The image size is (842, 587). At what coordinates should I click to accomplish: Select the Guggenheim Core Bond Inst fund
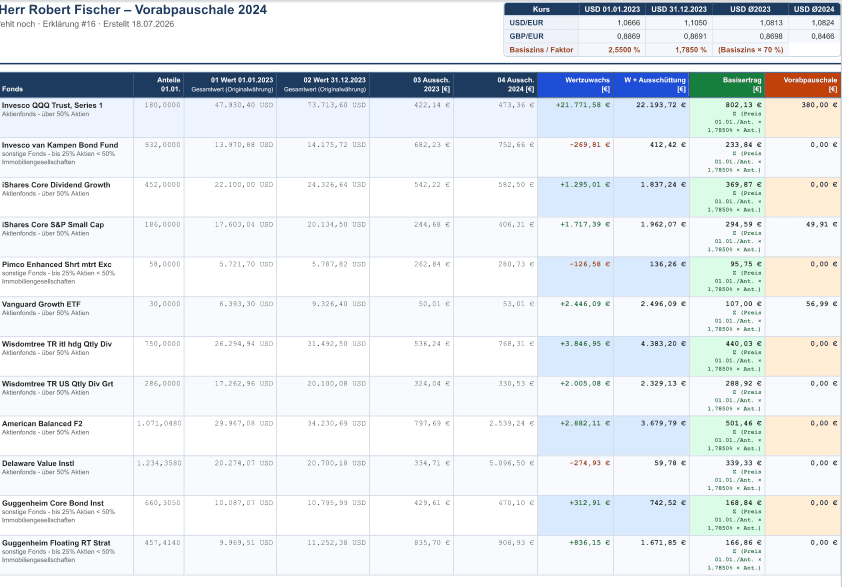pos(53,503)
